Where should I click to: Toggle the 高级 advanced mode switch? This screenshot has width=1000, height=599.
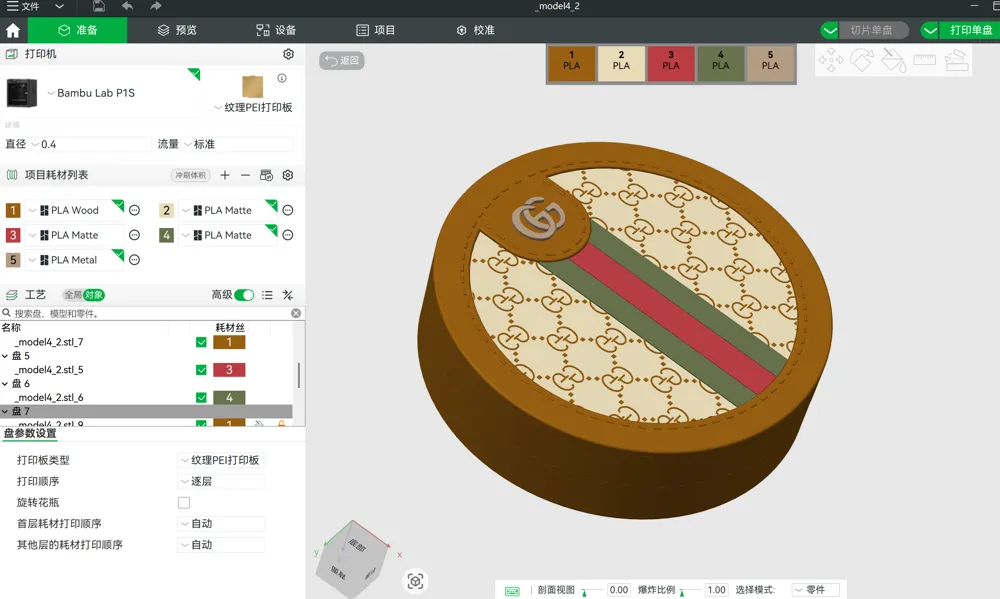click(x=244, y=295)
